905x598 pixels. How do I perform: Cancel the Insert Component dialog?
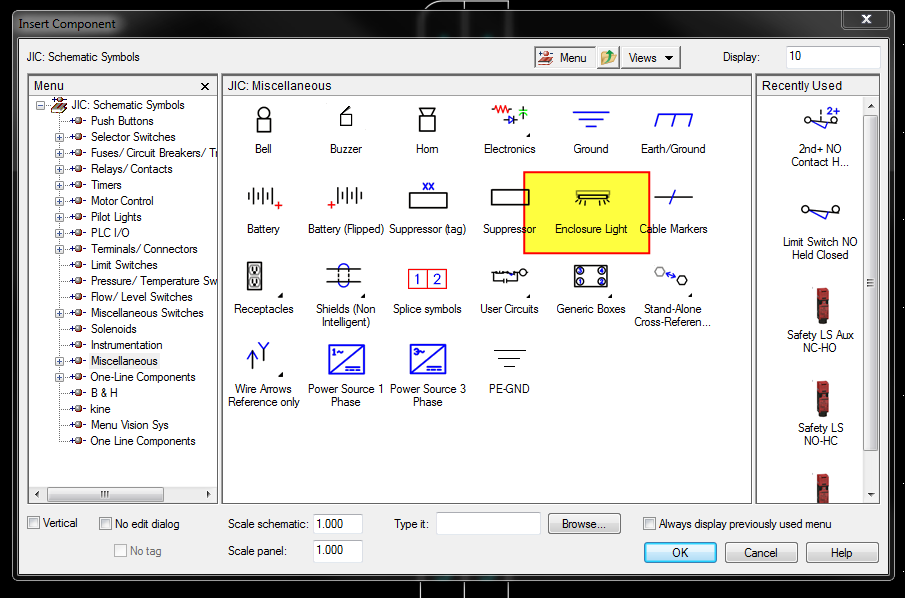(761, 552)
